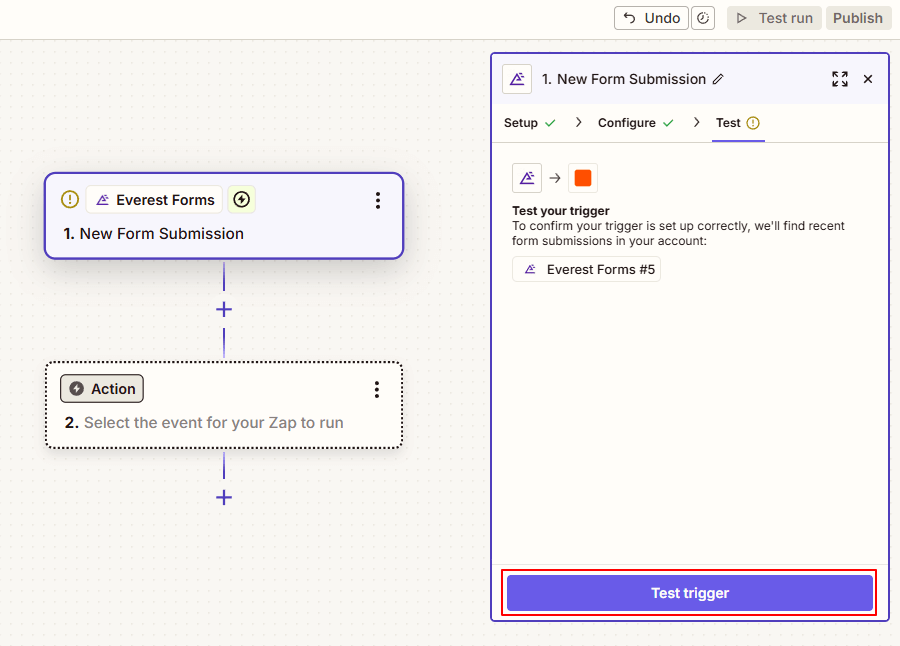Open the Configure tab
900x646 pixels.
coord(628,122)
